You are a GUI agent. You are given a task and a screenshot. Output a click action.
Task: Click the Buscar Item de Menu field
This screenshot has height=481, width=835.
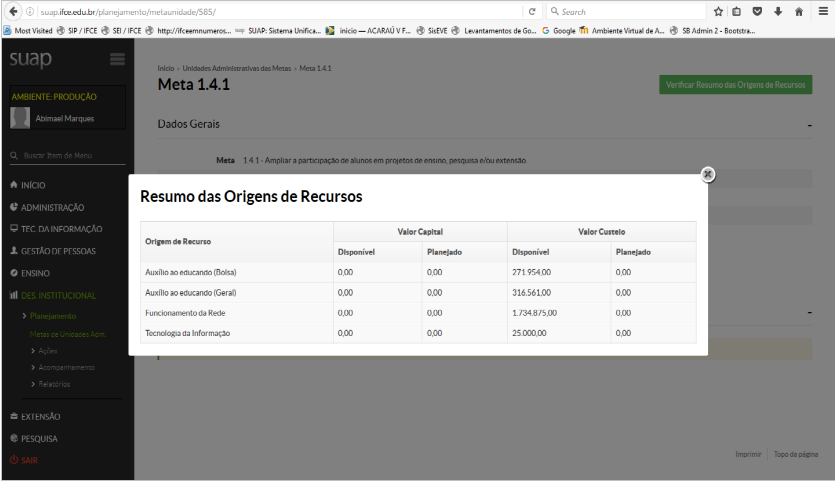click(65, 156)
